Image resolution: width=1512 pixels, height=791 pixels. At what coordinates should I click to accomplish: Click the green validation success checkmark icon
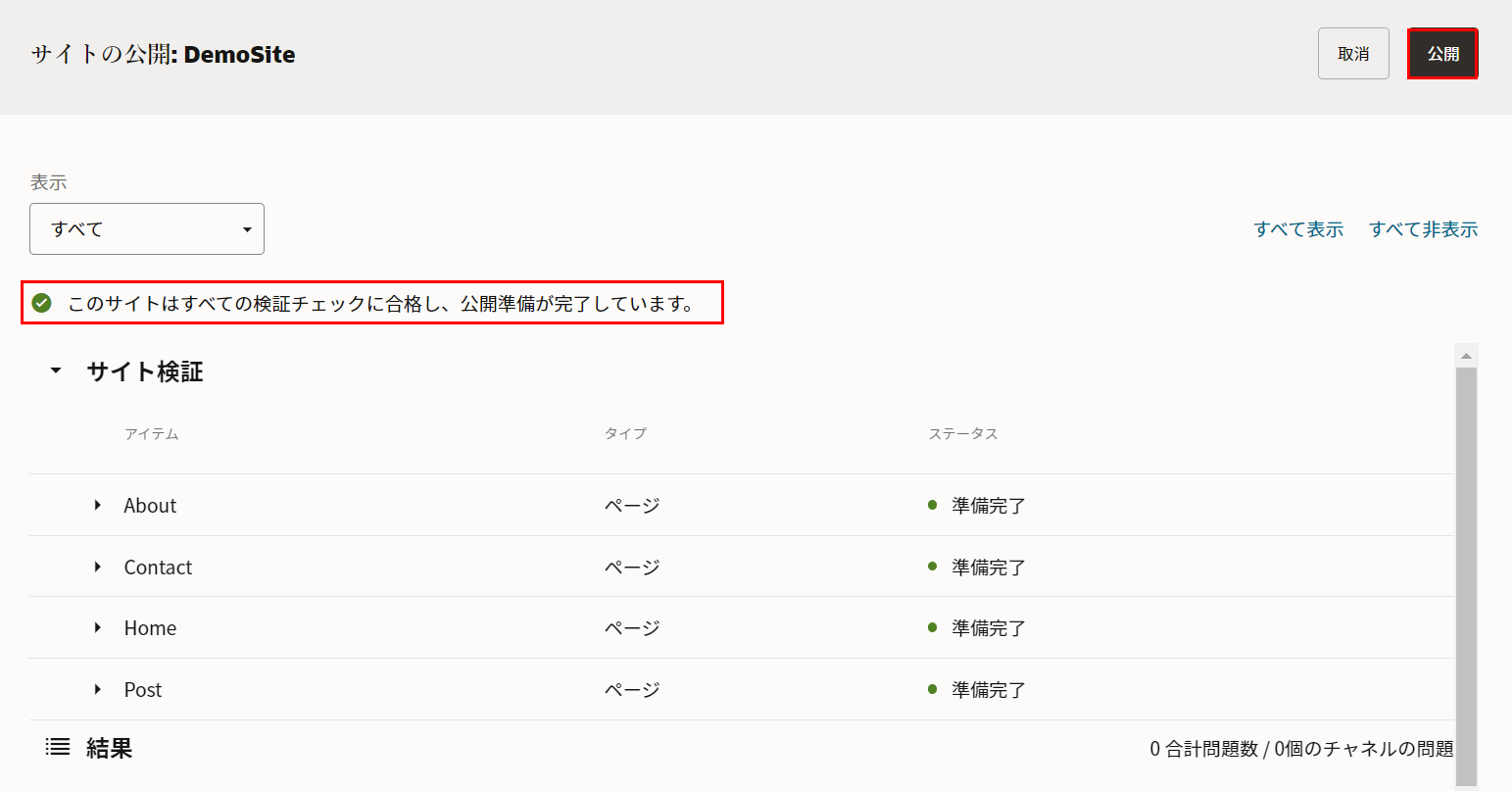(41, 303)
